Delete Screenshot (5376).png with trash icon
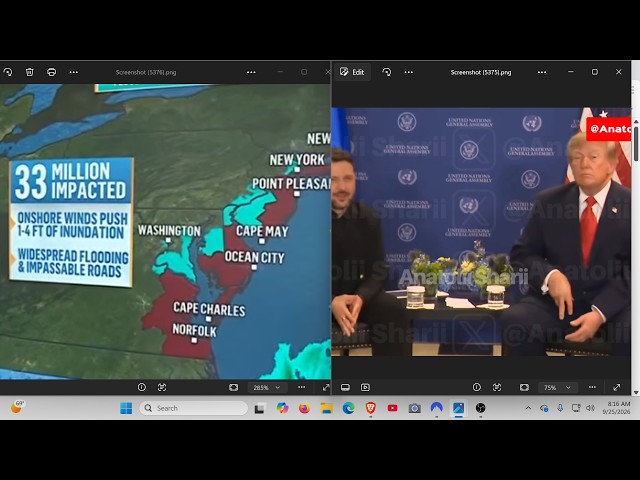Viewport: 640px width, 480px height. pos(30,72)
